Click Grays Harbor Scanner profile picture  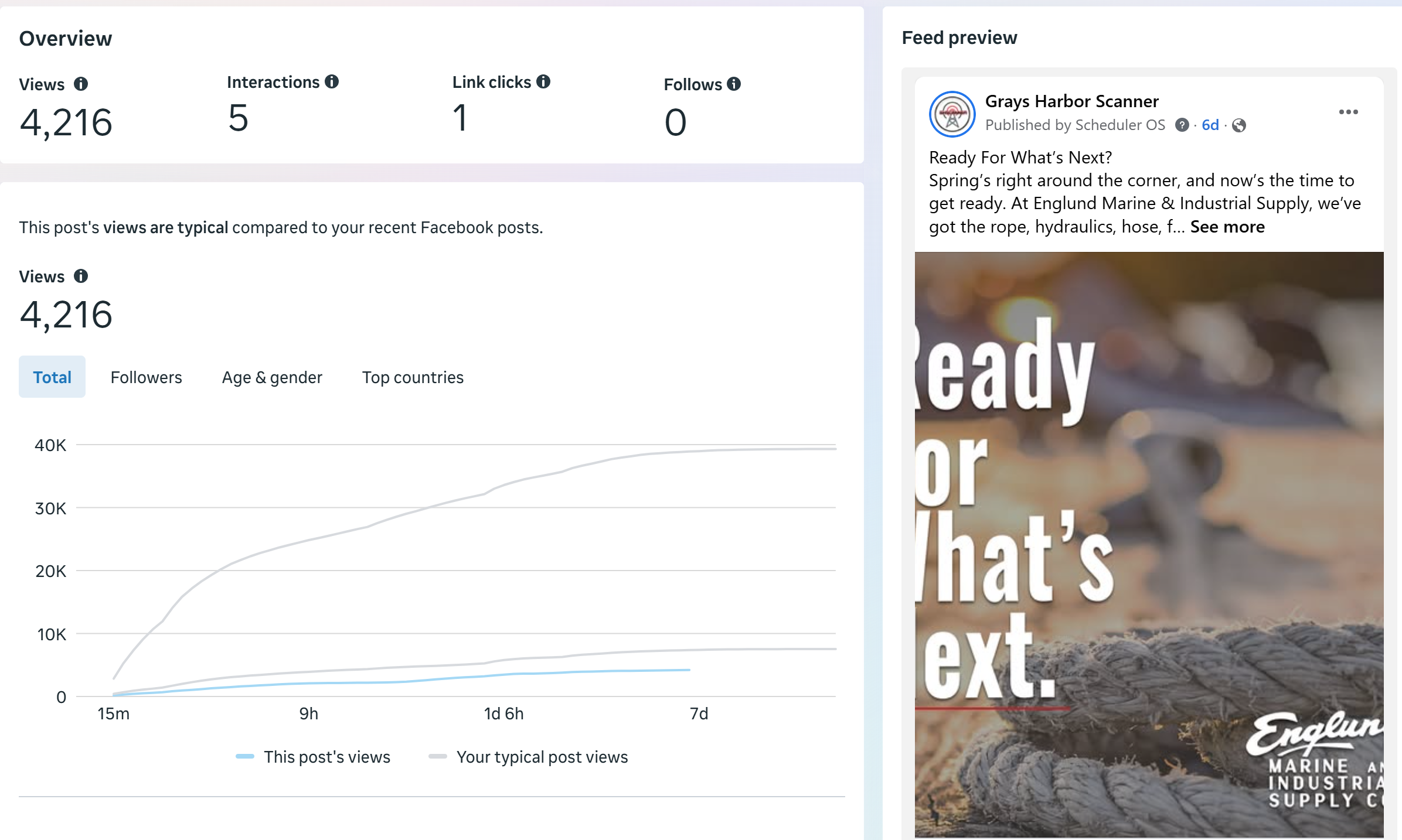(x=952, y=114)
